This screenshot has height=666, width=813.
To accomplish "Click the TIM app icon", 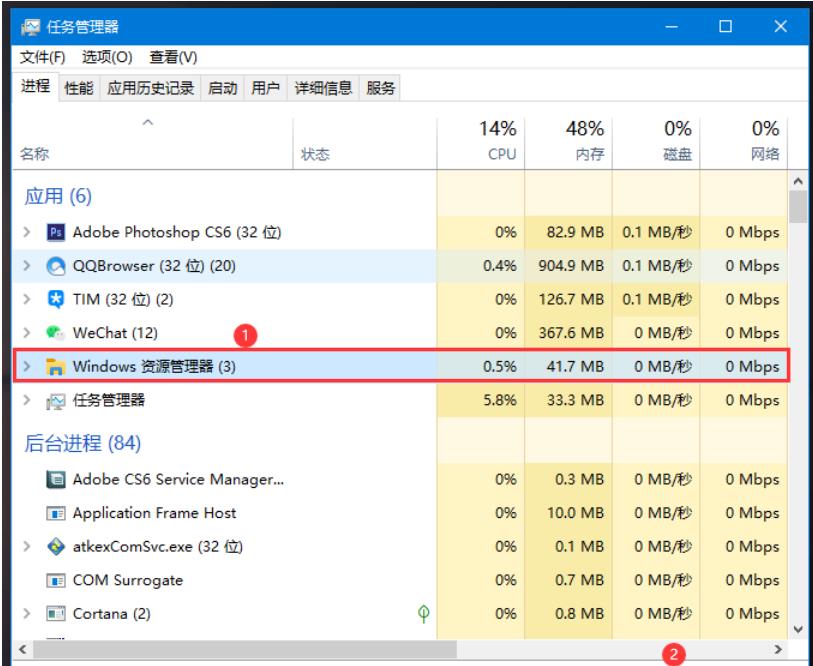I will (x=55, y=299).
